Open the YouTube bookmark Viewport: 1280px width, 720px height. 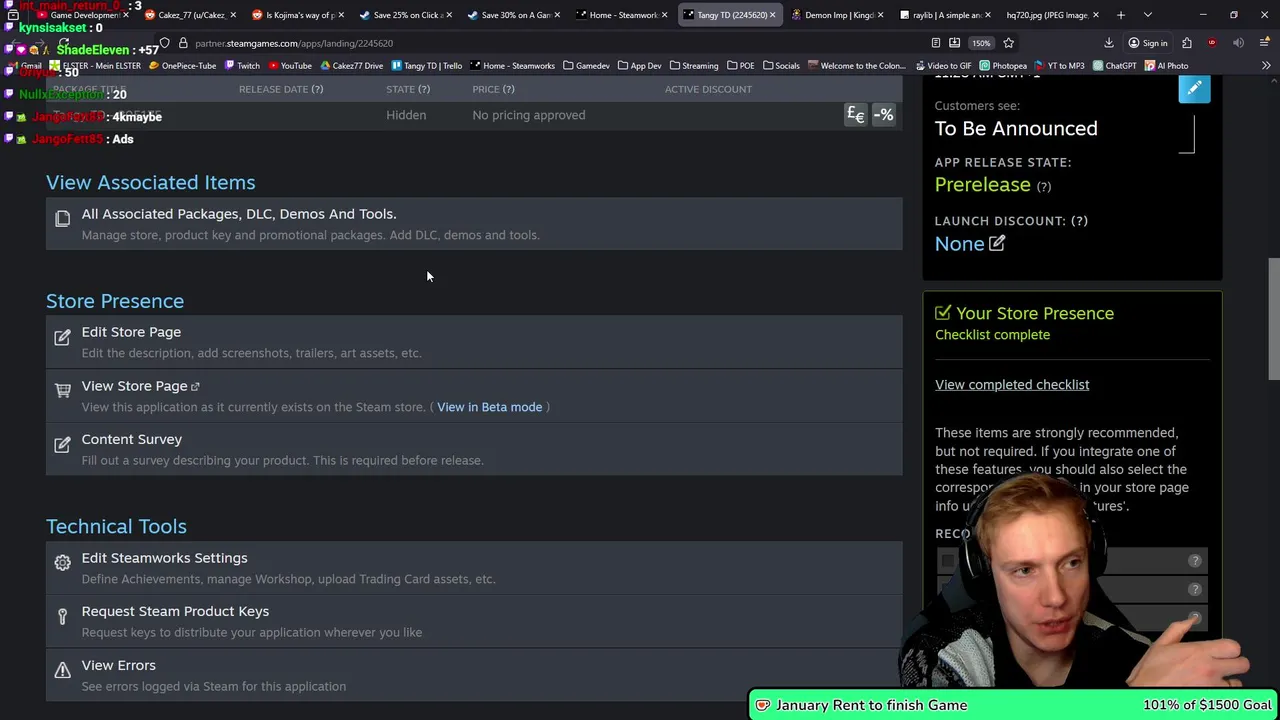[x=290, y=66]
